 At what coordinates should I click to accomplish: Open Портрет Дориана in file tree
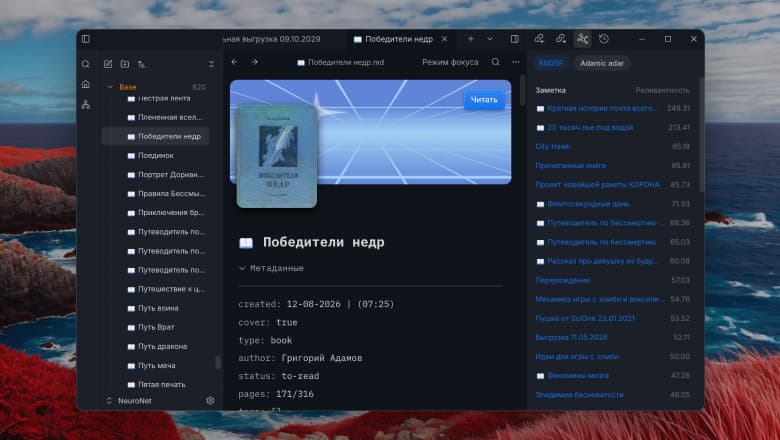[x=171, y=175]
